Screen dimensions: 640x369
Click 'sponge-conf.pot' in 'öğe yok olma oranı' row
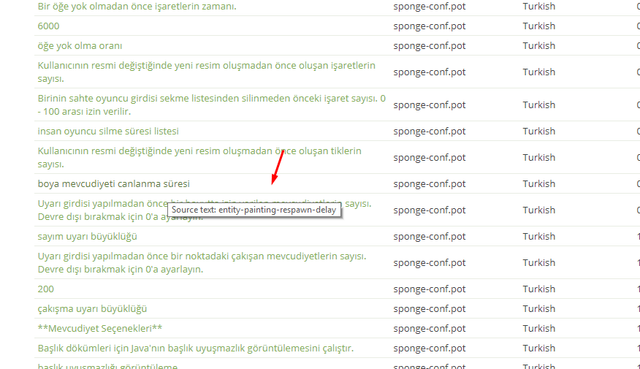[x=429, y=46]
